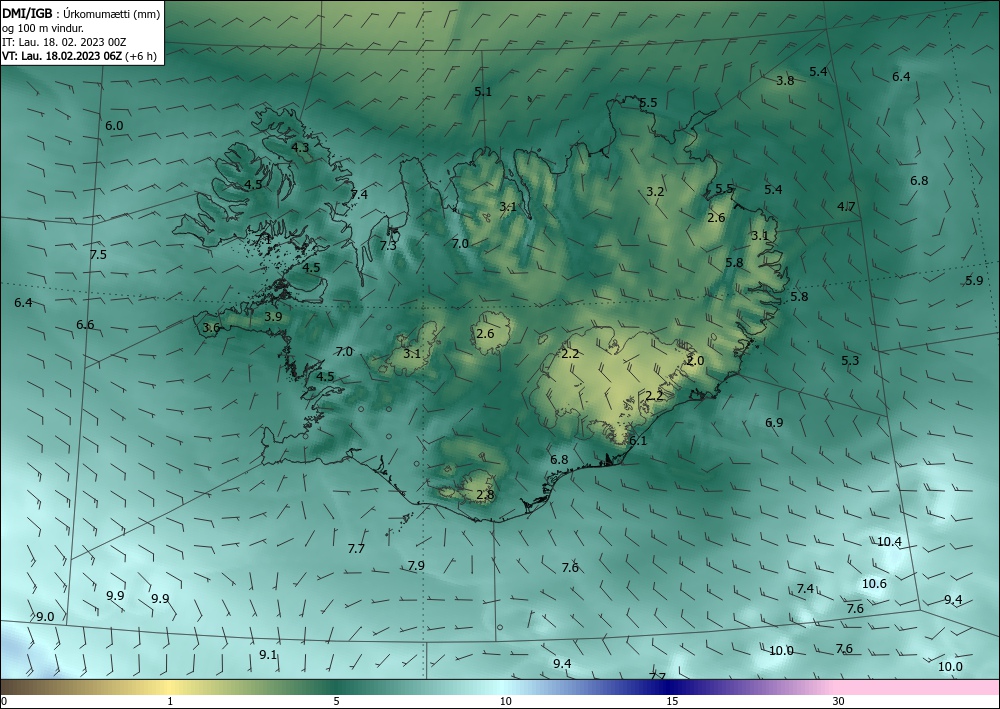Image resolution: width=1000 pixels, height=709 pixels.
Task: Click the 9.1 value on the map
Action: (x=268, y=655)
